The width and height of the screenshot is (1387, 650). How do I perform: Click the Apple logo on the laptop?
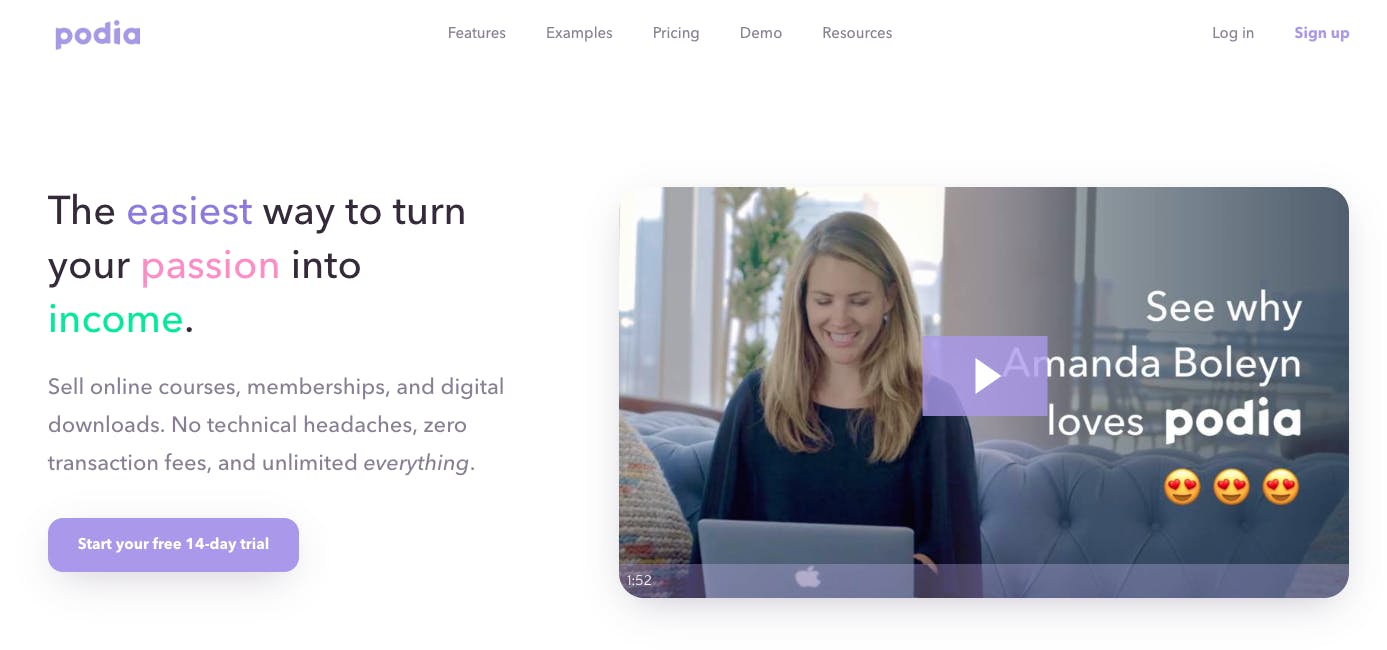coord(808,576)
